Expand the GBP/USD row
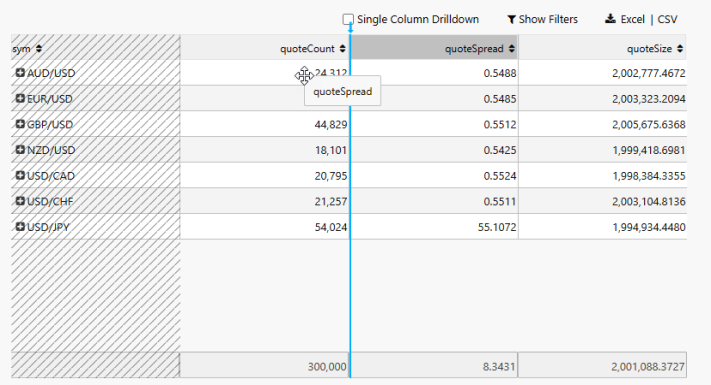 (x=20, y=124)
